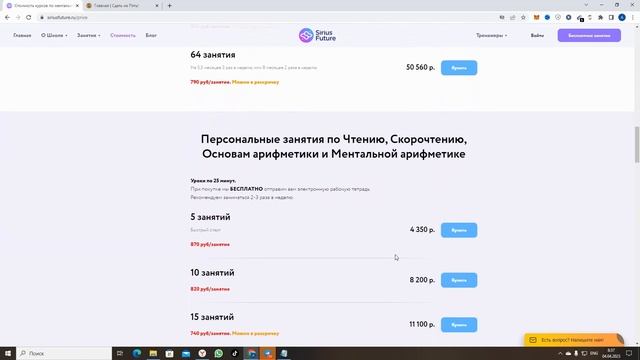This screenshot has width=640, height=360.
Task: Go to Главная in site navigation
Action: pos(22,36)
